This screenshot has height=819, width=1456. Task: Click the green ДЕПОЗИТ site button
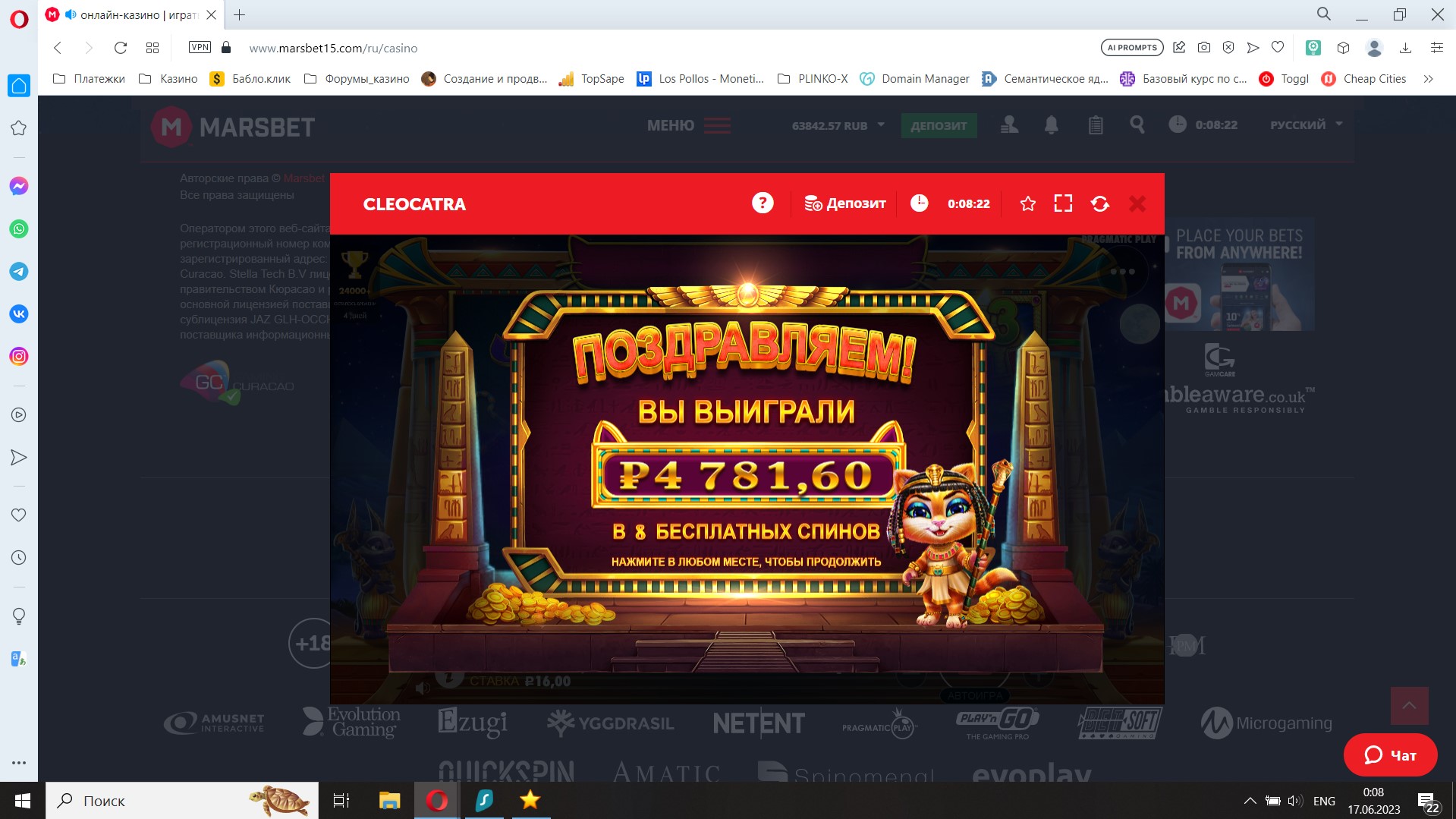(x=939, y=125)
